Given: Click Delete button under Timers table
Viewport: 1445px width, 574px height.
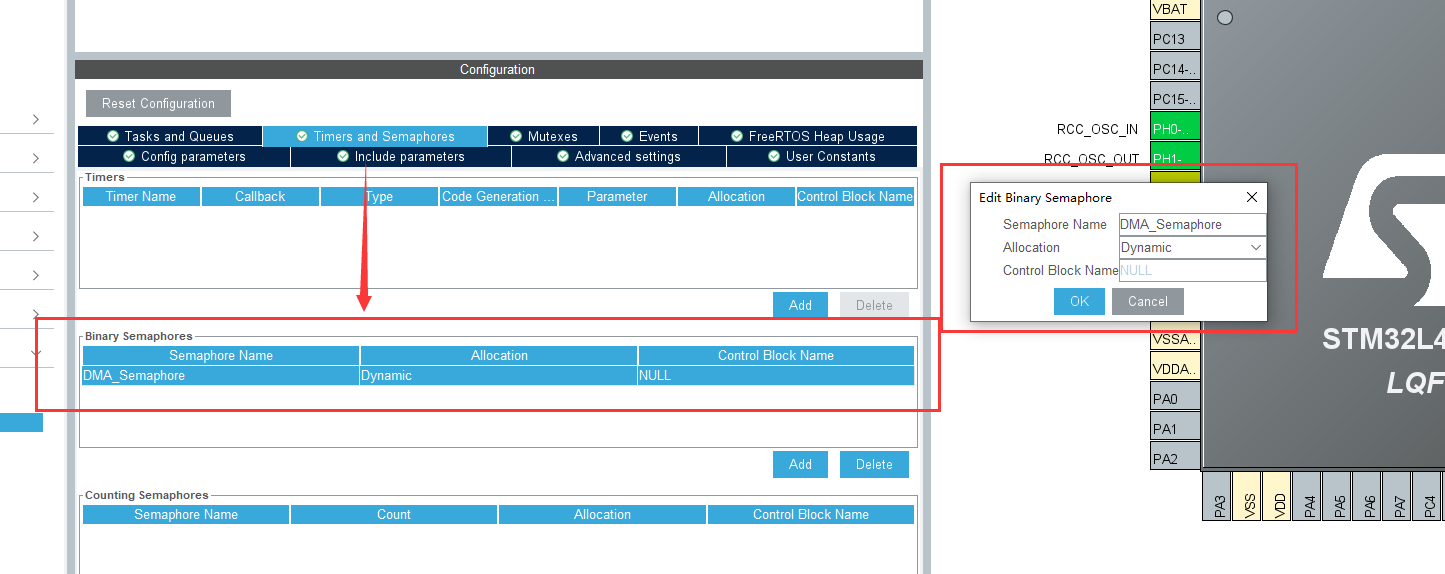Looking at the screenshot, I should click(874, 305).
